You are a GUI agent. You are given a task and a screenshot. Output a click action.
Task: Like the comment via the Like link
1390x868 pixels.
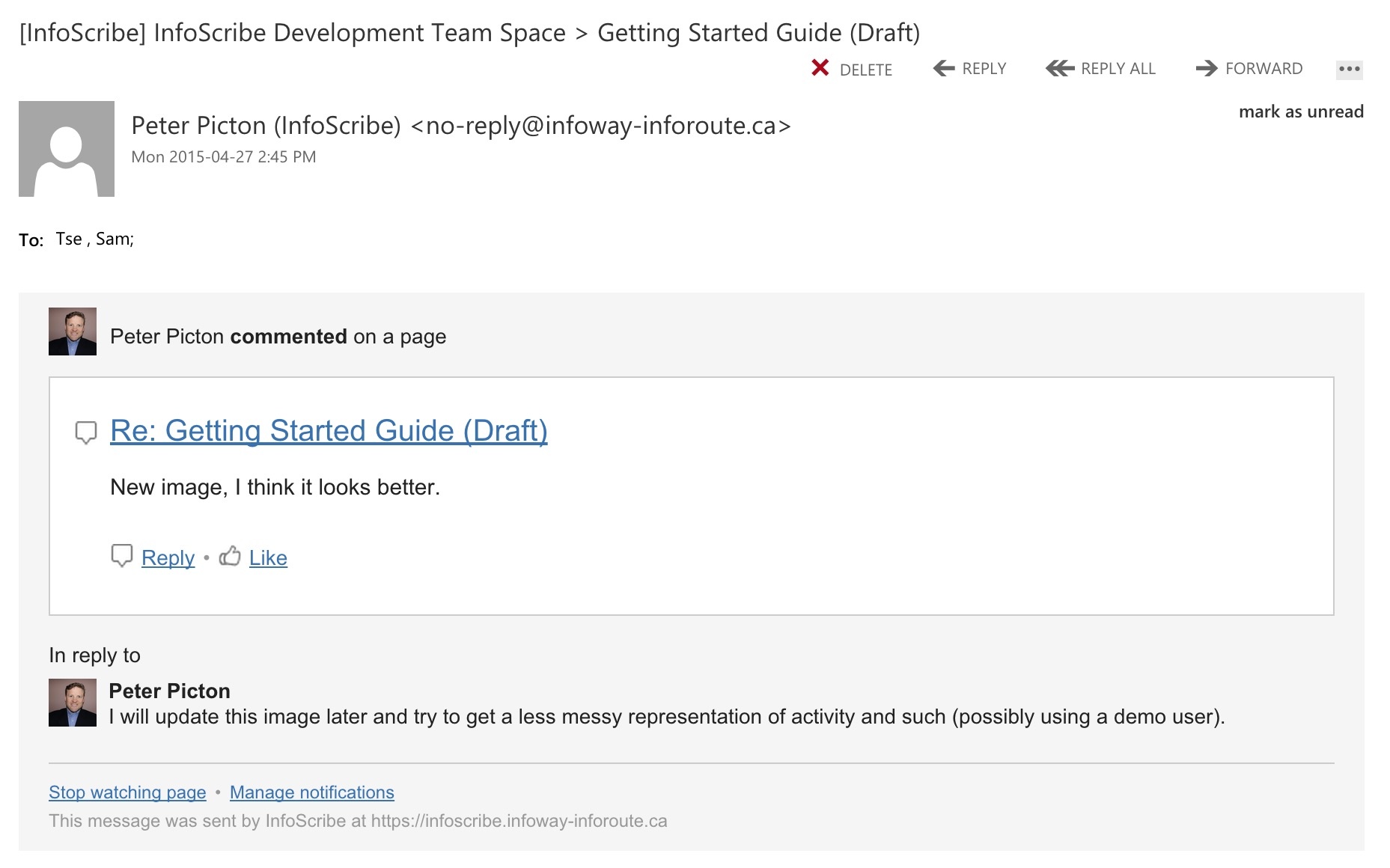[268, 558]
